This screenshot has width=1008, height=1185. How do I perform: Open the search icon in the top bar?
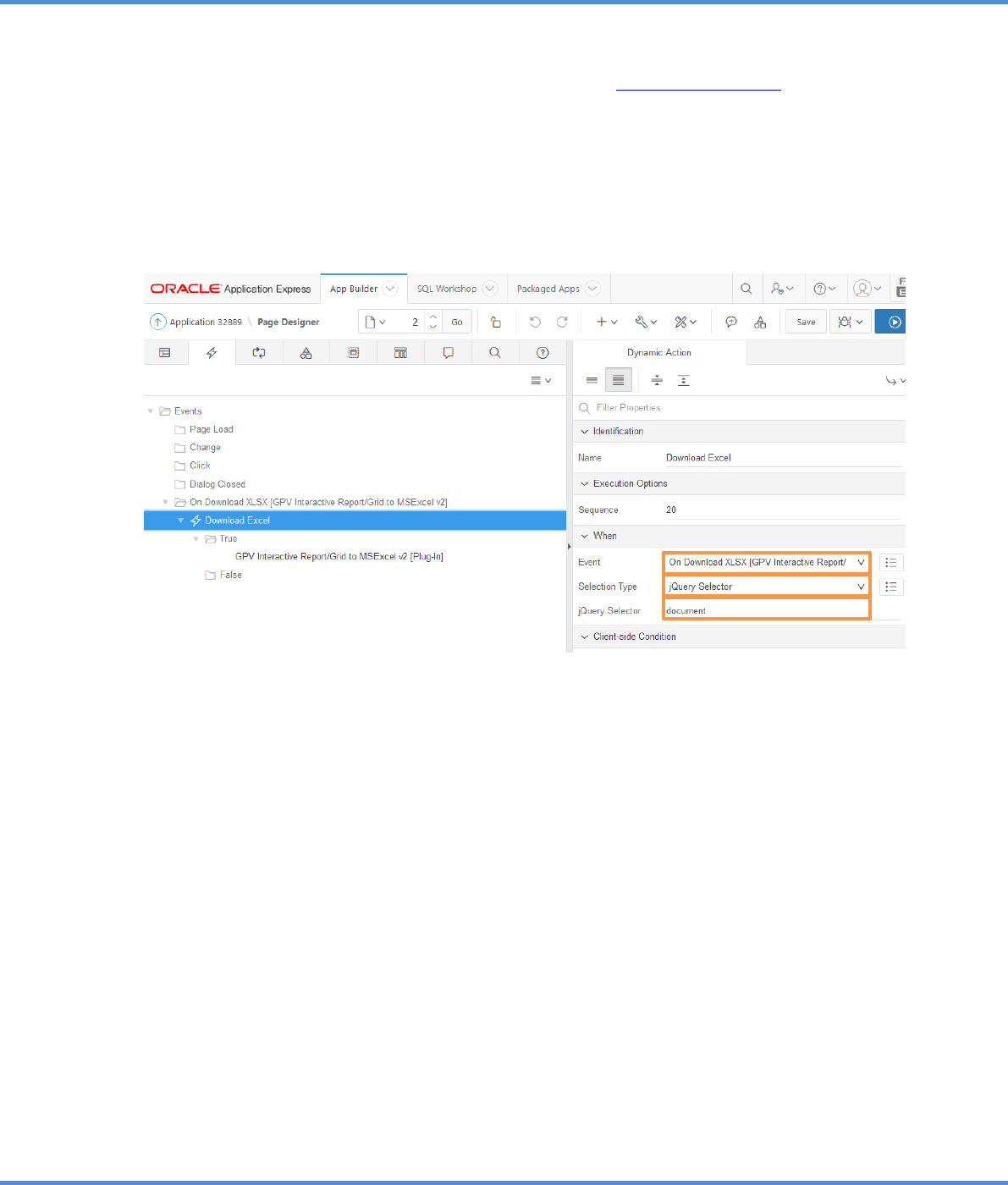pyautogui.click(x=746, y=289)
